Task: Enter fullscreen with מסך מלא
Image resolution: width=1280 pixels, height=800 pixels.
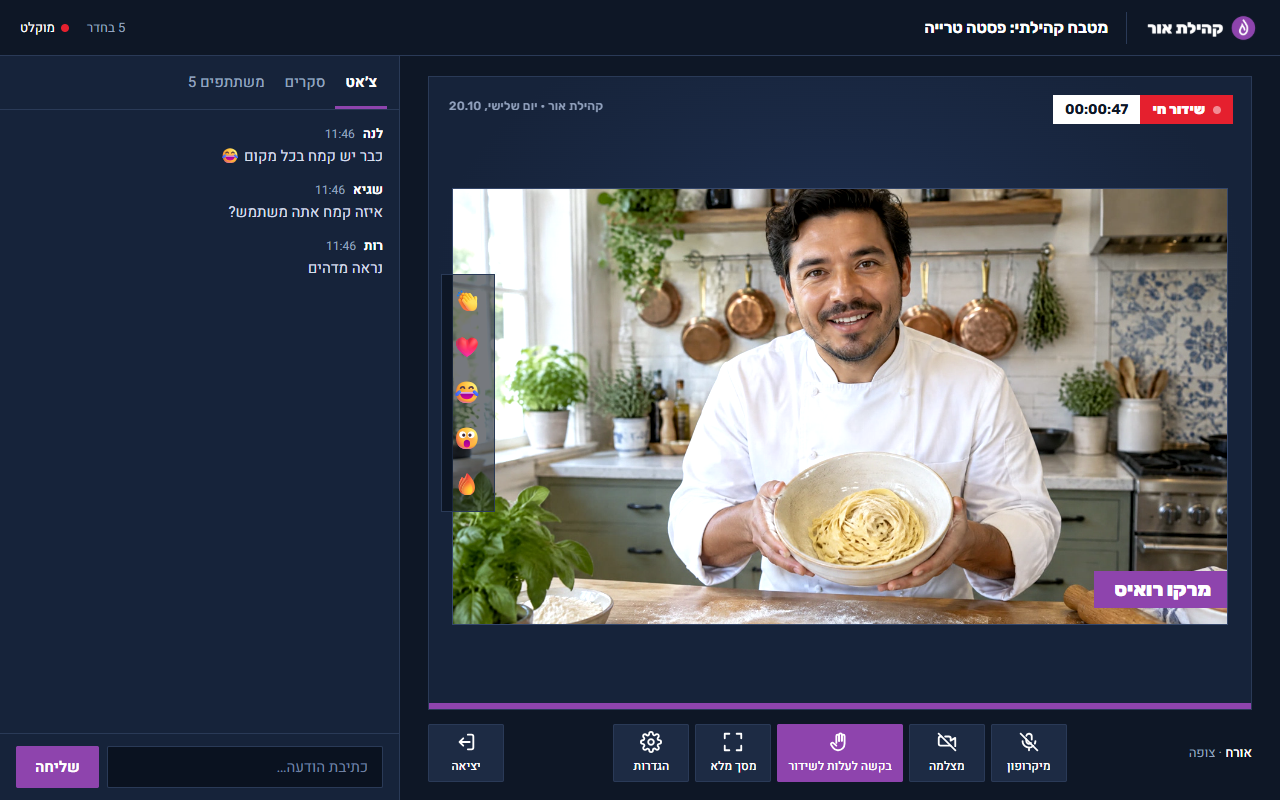Action: pos(732,753)
